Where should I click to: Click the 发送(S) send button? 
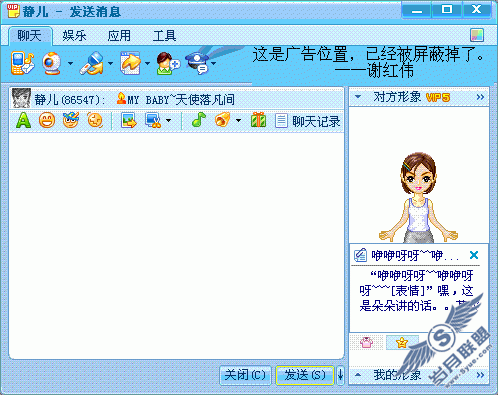pyautogui.click(x=305, y=375)
